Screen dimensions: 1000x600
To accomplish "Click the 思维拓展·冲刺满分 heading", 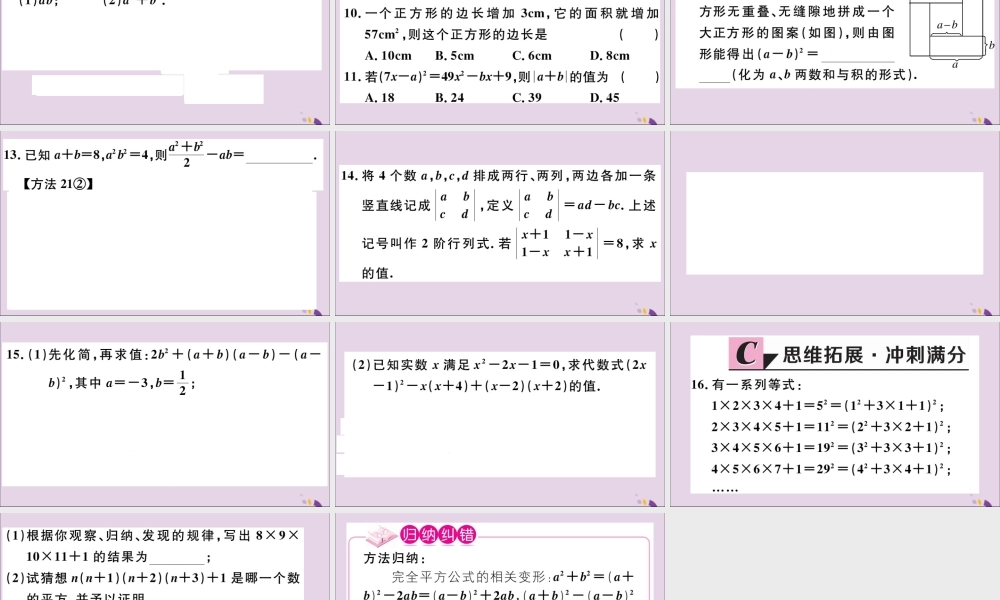I will tap(874, 355).
